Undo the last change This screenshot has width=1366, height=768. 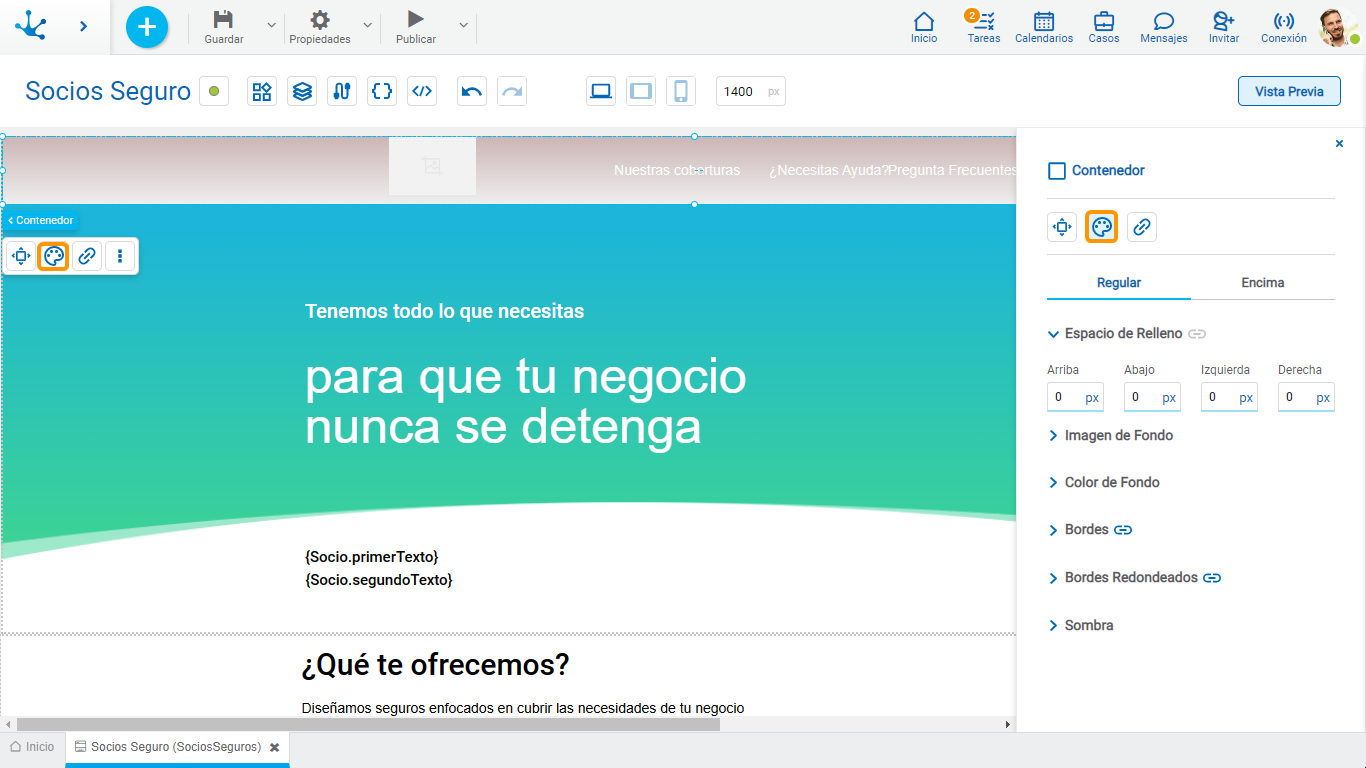[x=472, y=91]
